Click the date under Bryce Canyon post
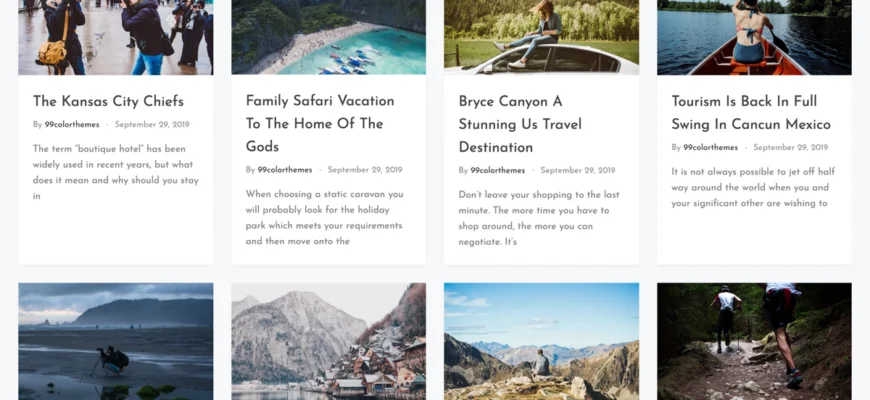The width and height of the screenshot is (870, 400). (578, 170)
